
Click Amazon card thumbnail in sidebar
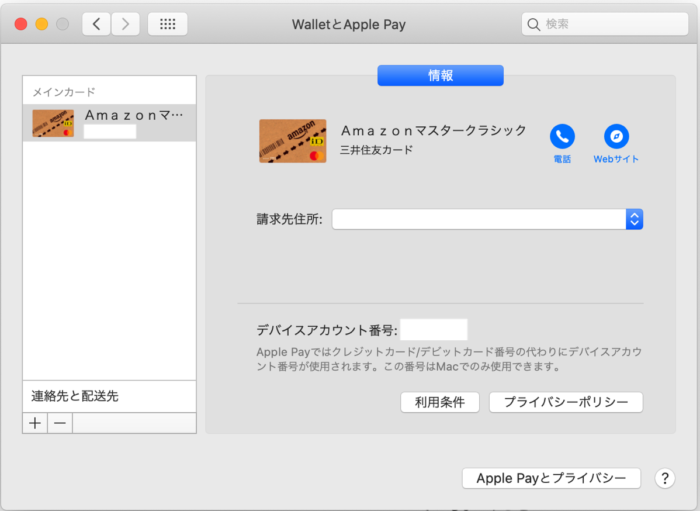(x=53, y=123)
